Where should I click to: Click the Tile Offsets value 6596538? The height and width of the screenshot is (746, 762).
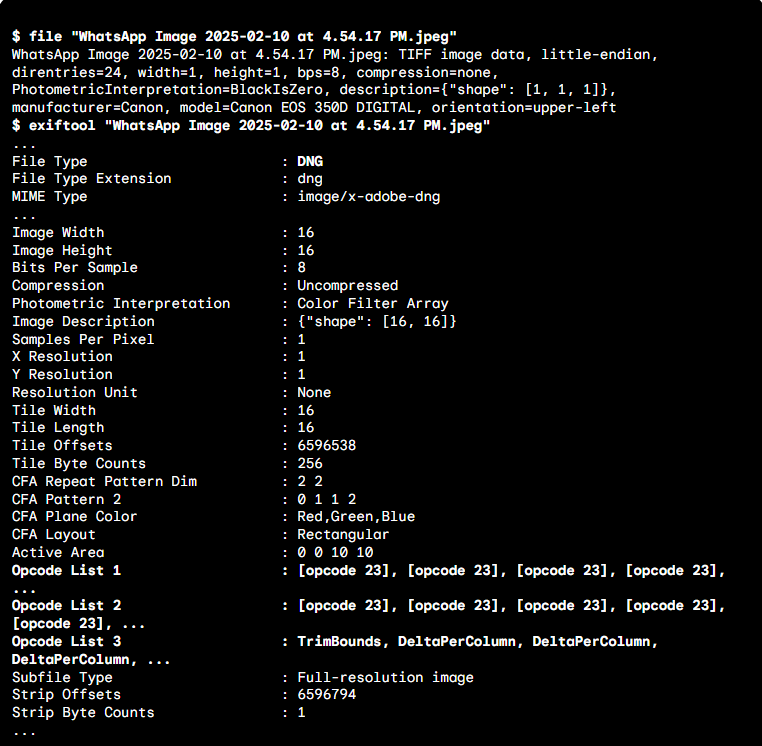pos(326,445)
